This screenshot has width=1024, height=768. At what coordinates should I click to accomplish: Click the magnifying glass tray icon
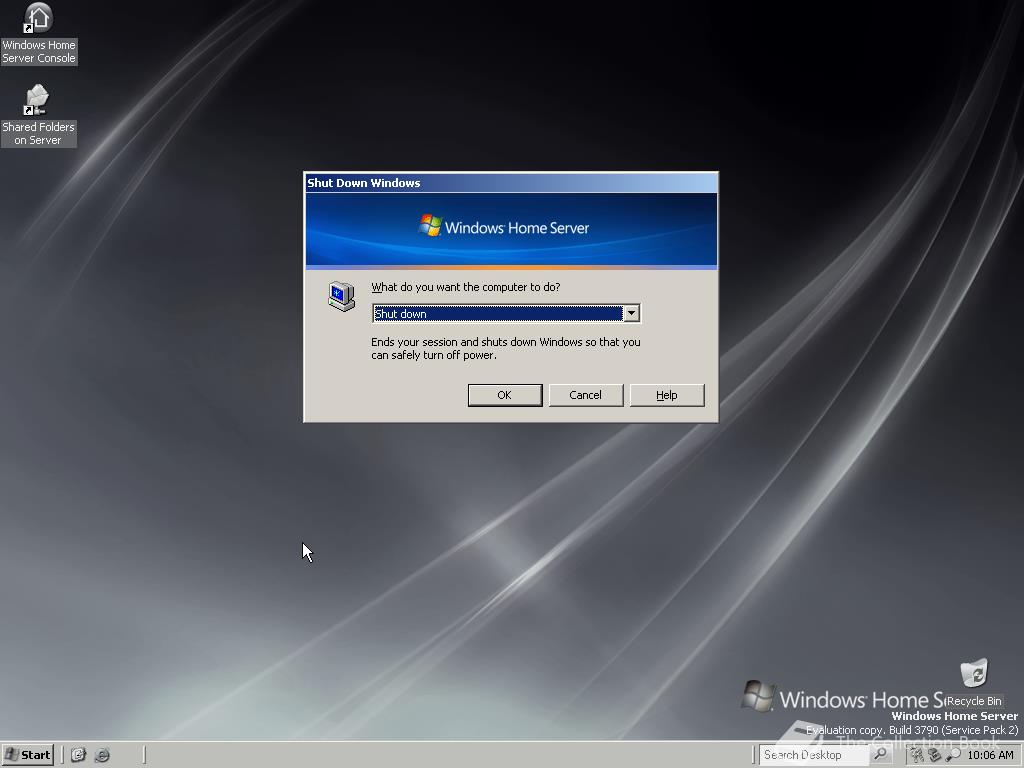[953, 755]
